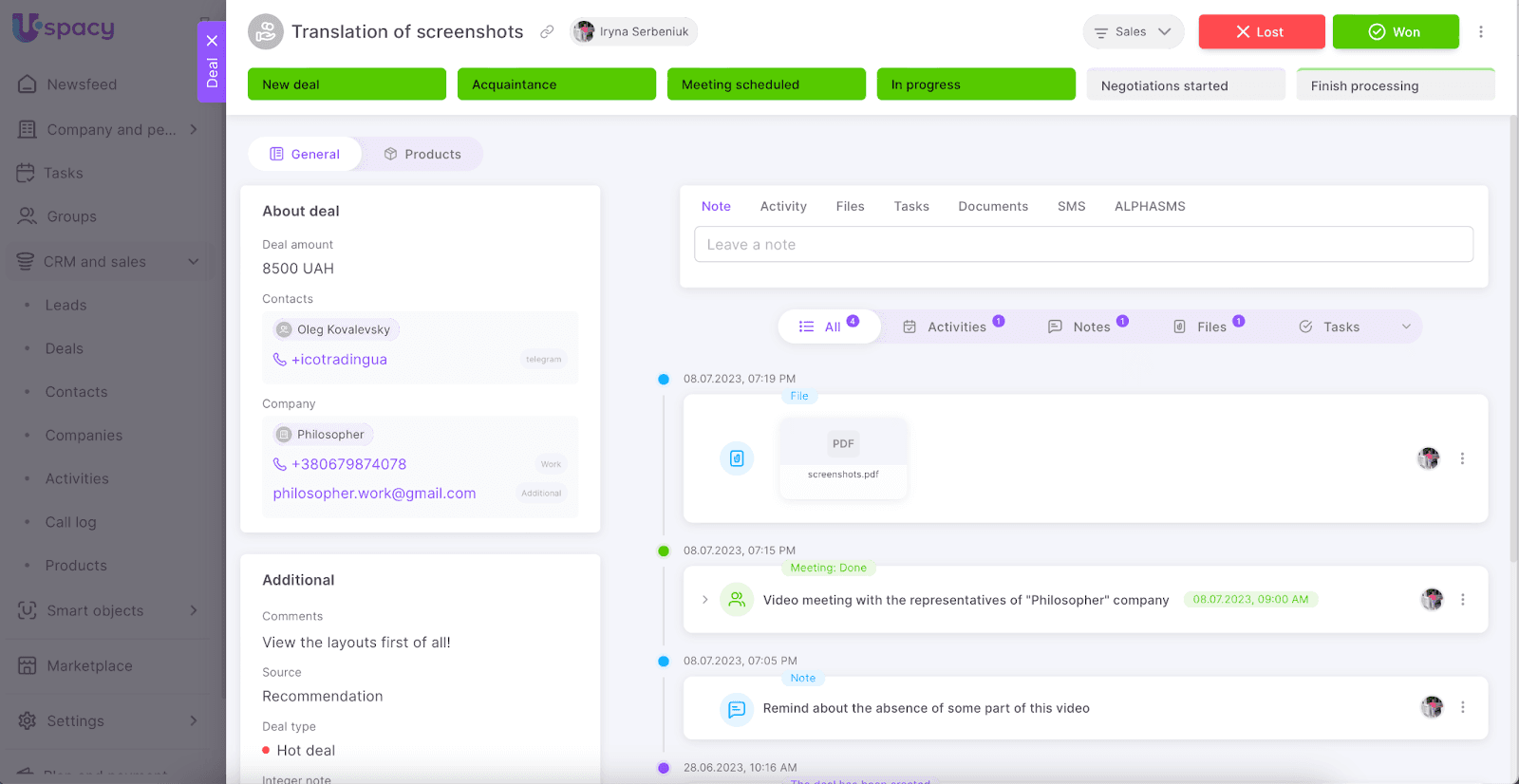Viewport: 1519px width, 784px height.
Task: Click the copy link icon beside deal title
Action: tap(547, 32)
